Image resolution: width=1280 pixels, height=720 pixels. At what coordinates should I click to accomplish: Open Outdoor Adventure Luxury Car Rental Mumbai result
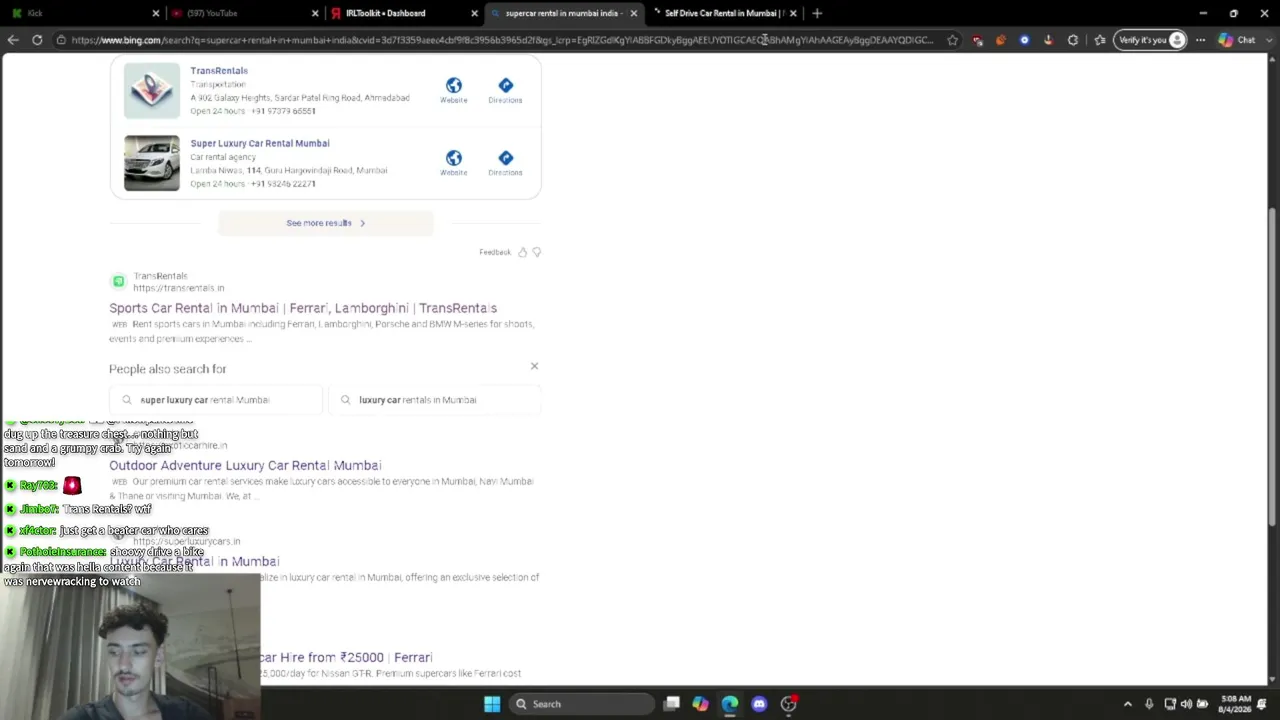pyautogui.click(x=245, y=465)
